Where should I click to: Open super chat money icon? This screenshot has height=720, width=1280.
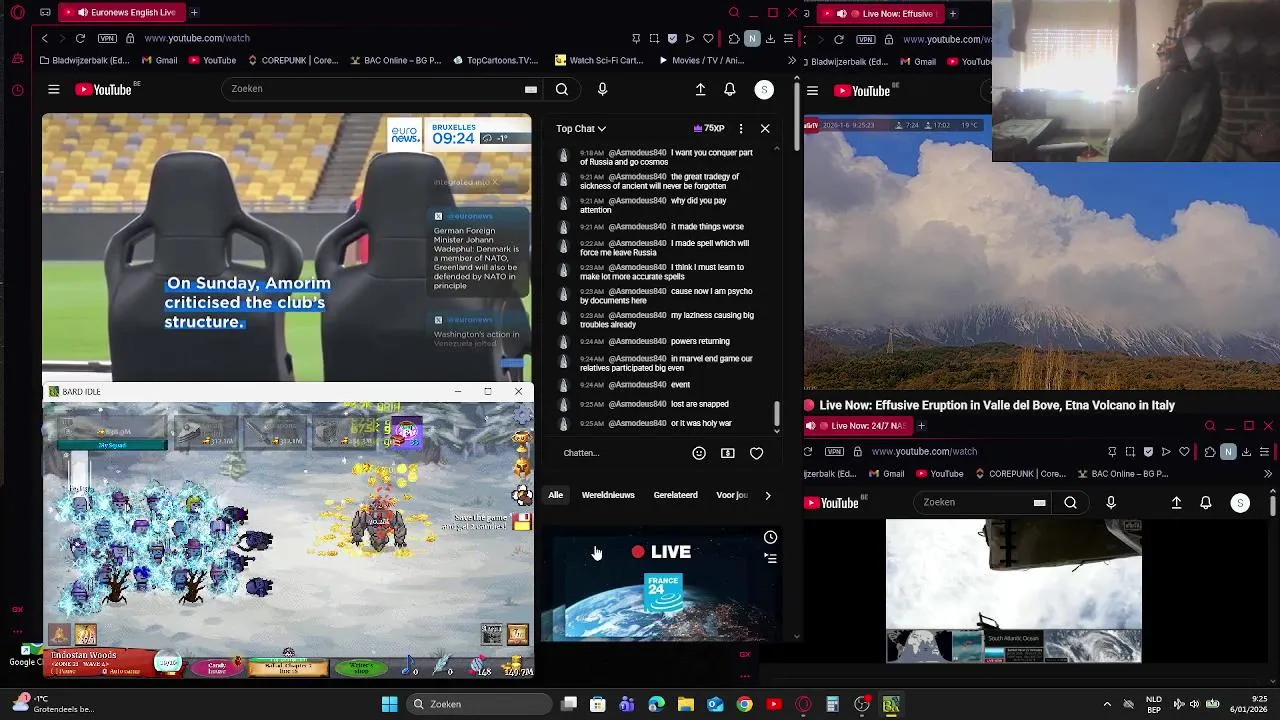coord(728,453)
